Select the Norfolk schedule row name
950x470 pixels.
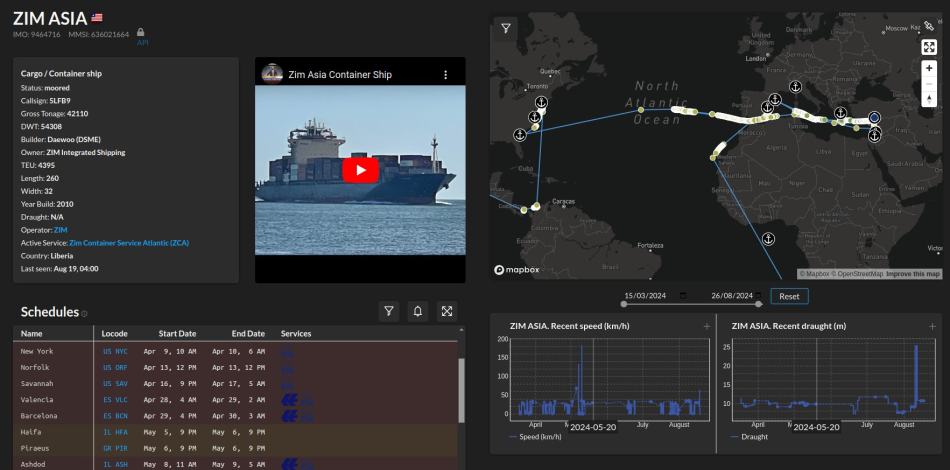coord(35,368)
